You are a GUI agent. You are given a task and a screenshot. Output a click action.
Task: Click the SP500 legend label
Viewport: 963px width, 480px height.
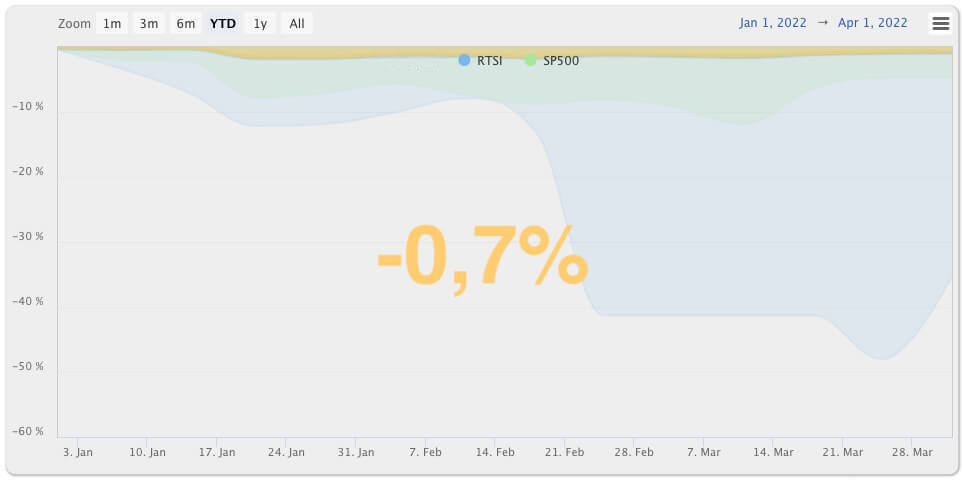561,60
